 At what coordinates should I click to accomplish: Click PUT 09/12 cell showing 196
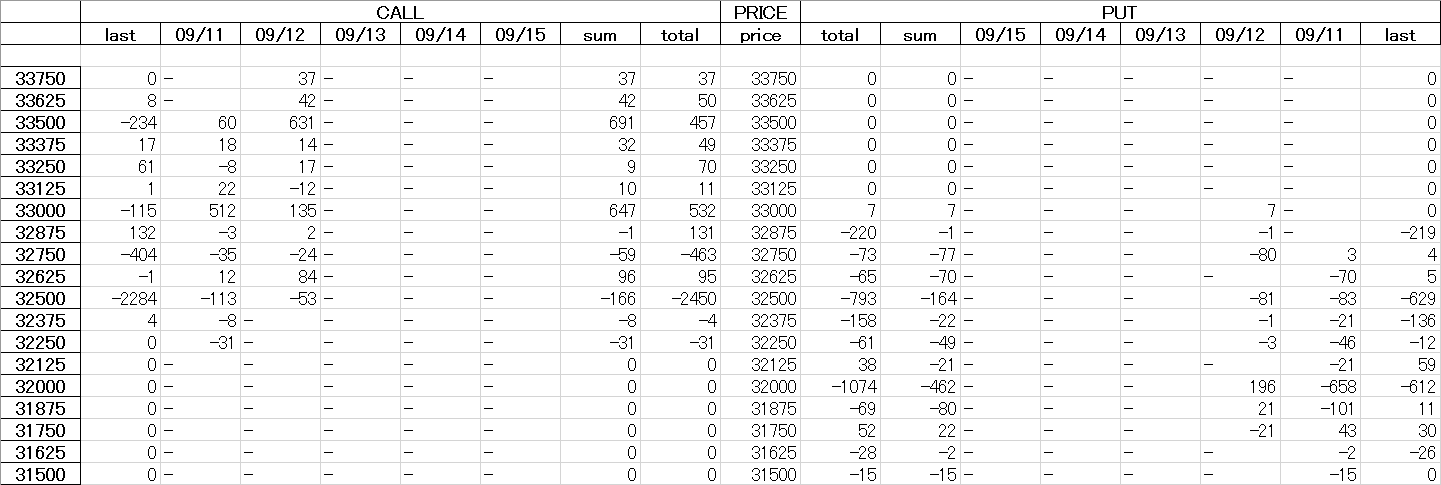pos(1240,386)
